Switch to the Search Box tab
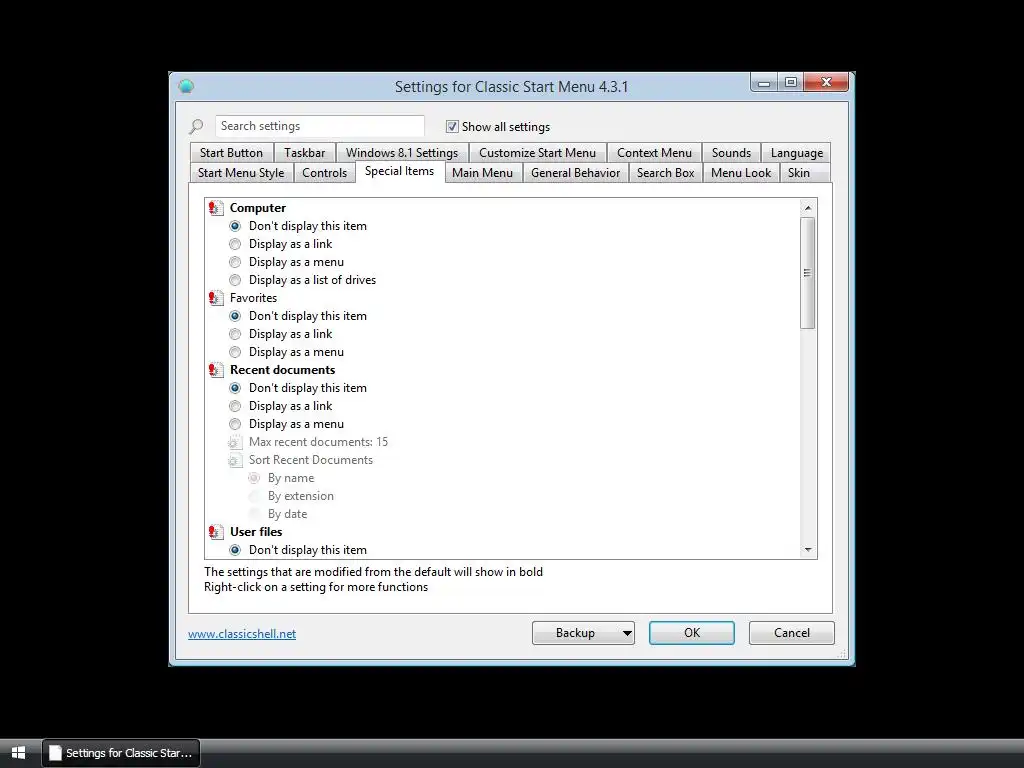1024x768 pixels. pyautogui.click(x=665, y=173)
